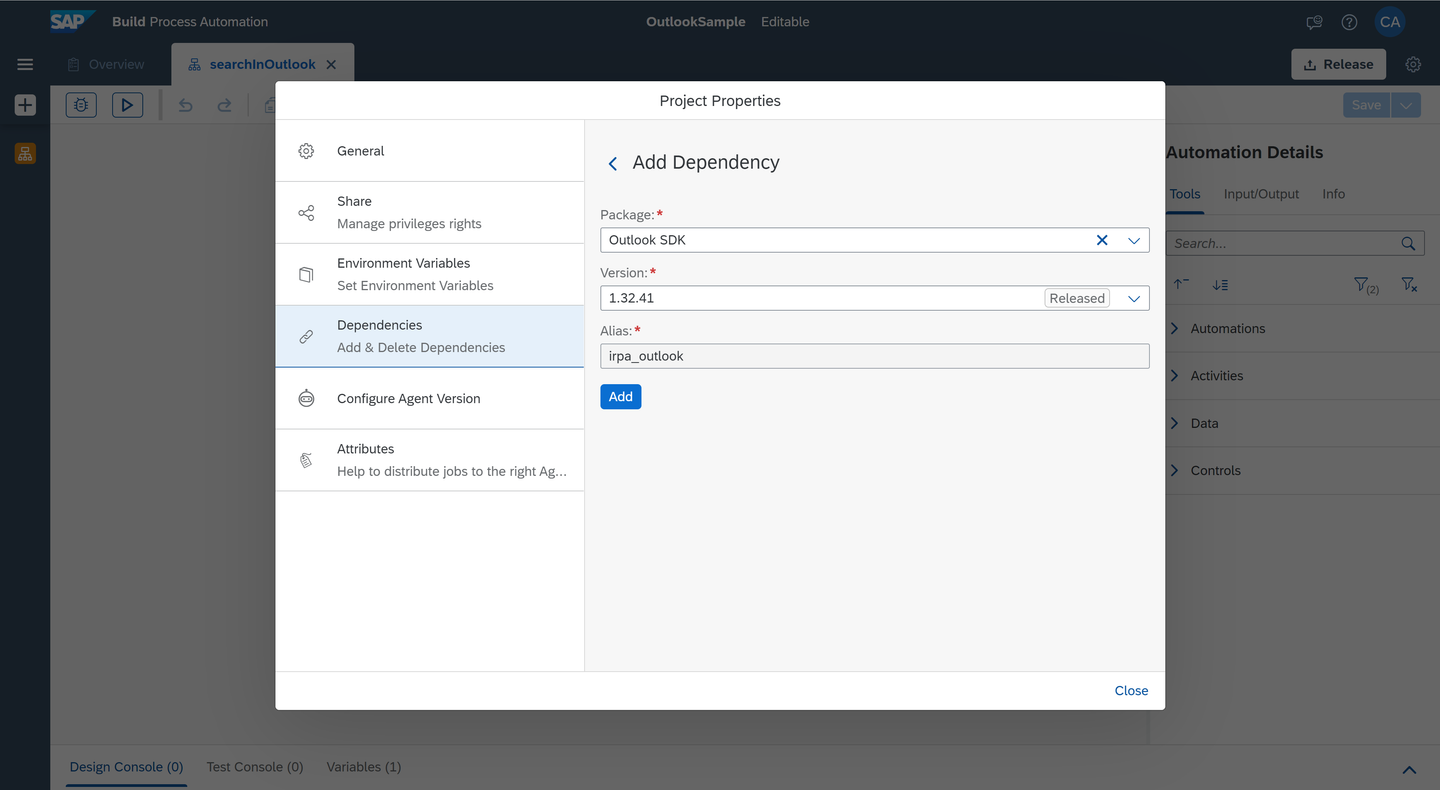
Task: Click the Release button
Action: pos(1338,64)
